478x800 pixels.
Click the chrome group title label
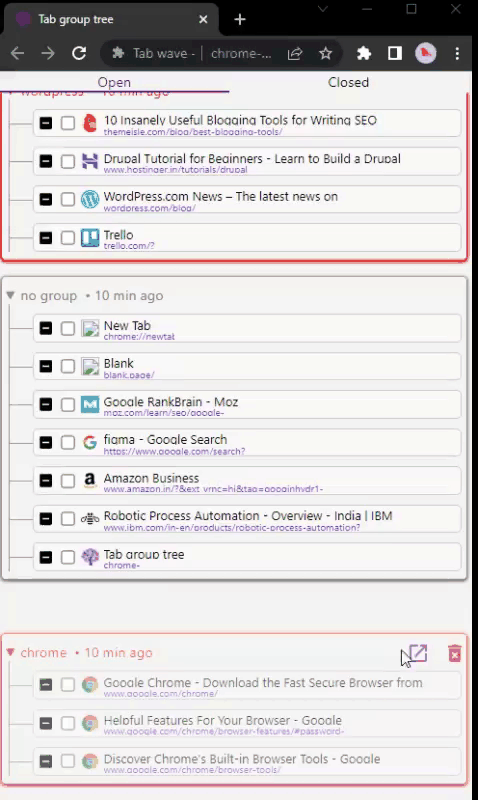tap(43, 653)
